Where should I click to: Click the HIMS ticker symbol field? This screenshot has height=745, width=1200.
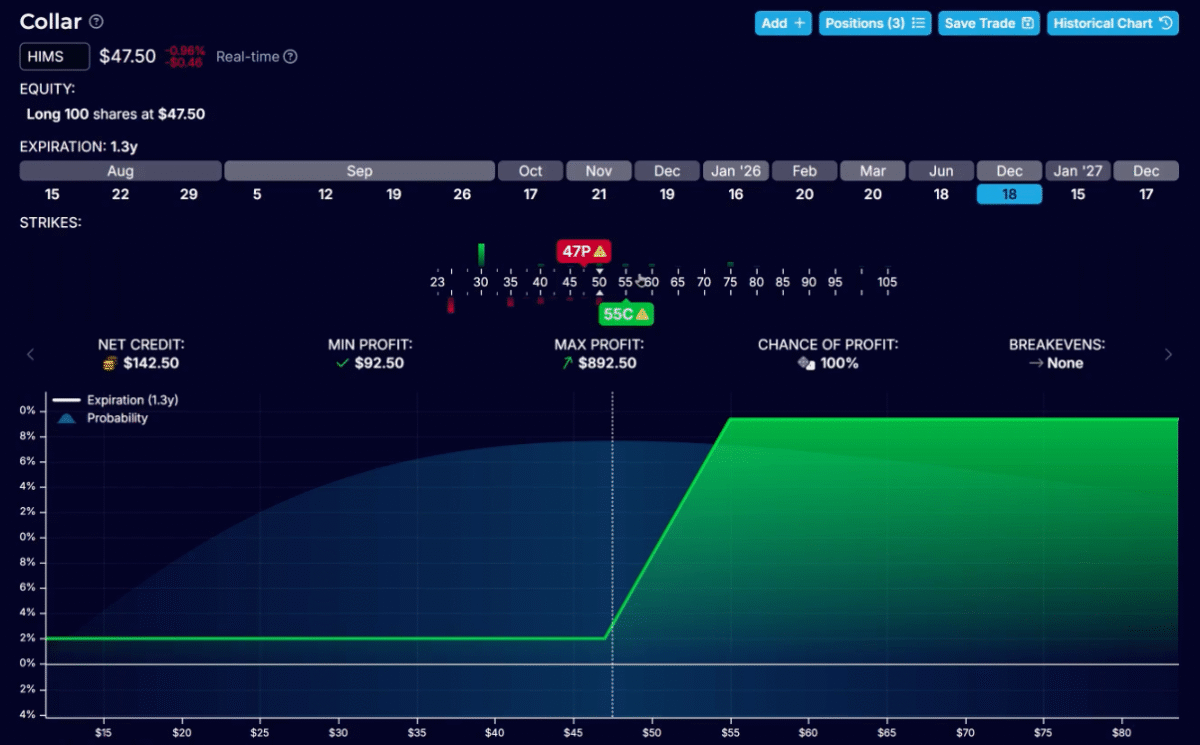(54, 57)
